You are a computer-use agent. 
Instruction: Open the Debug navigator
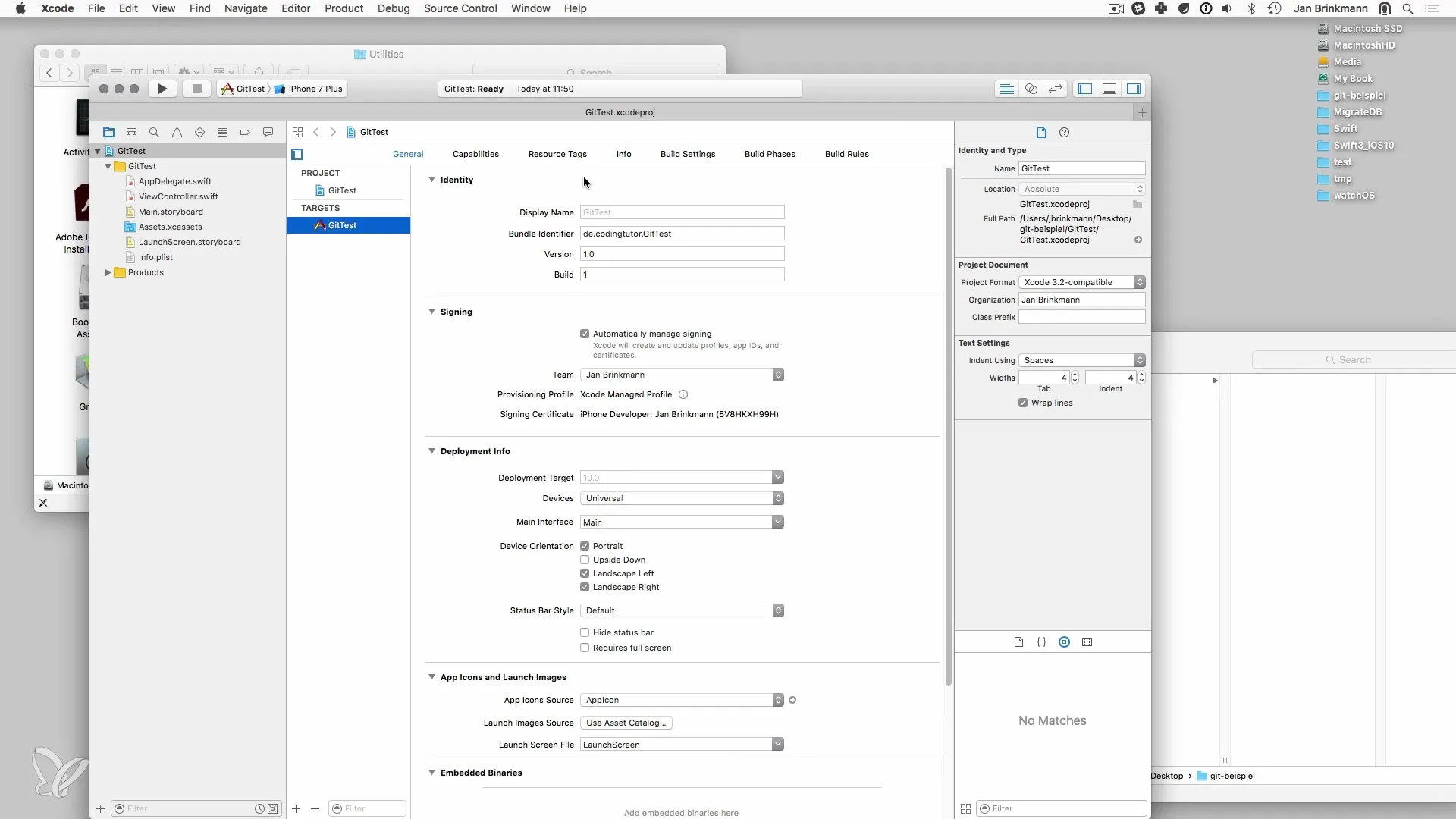222,132
